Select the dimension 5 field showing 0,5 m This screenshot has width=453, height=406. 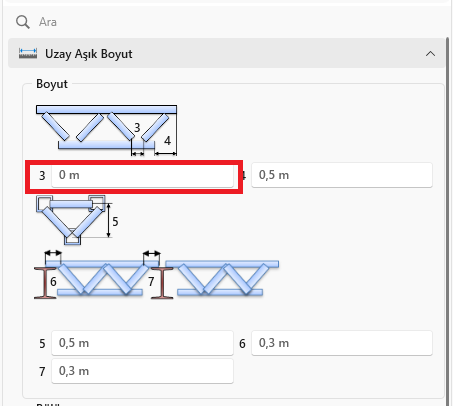point(142,343)
